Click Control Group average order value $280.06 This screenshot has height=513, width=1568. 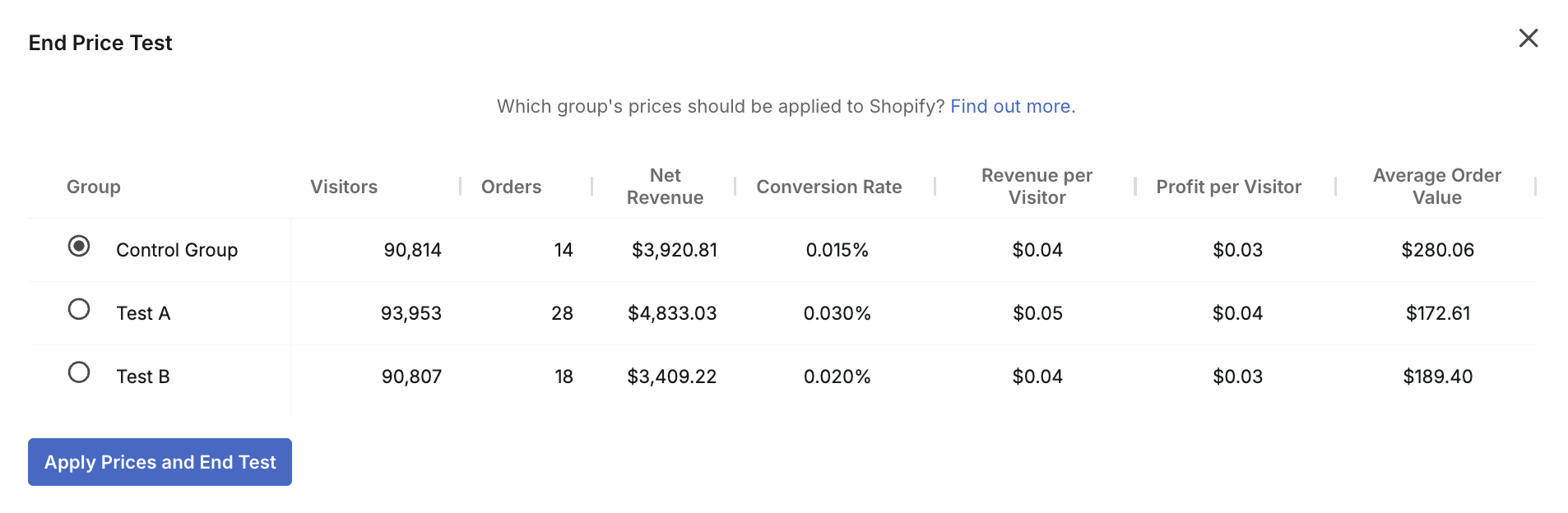pos(1437,250)
